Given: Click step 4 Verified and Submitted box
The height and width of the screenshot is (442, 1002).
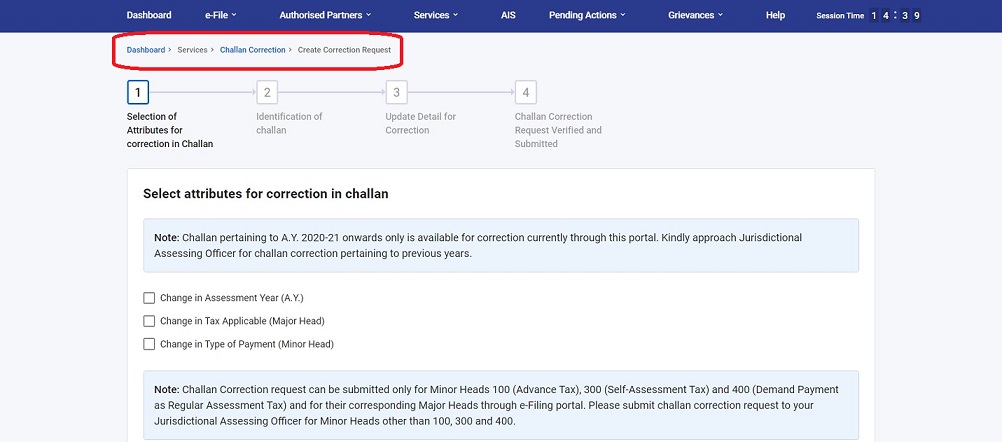Looking at the screenshot, I should 525,93.
